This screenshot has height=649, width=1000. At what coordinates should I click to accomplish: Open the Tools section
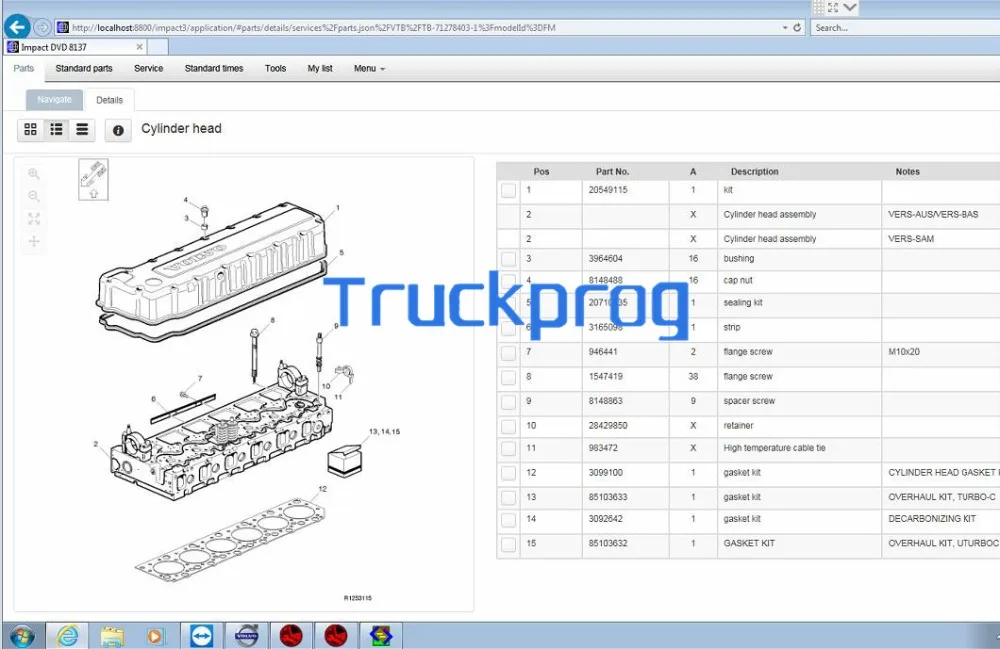tap(276, 68)
